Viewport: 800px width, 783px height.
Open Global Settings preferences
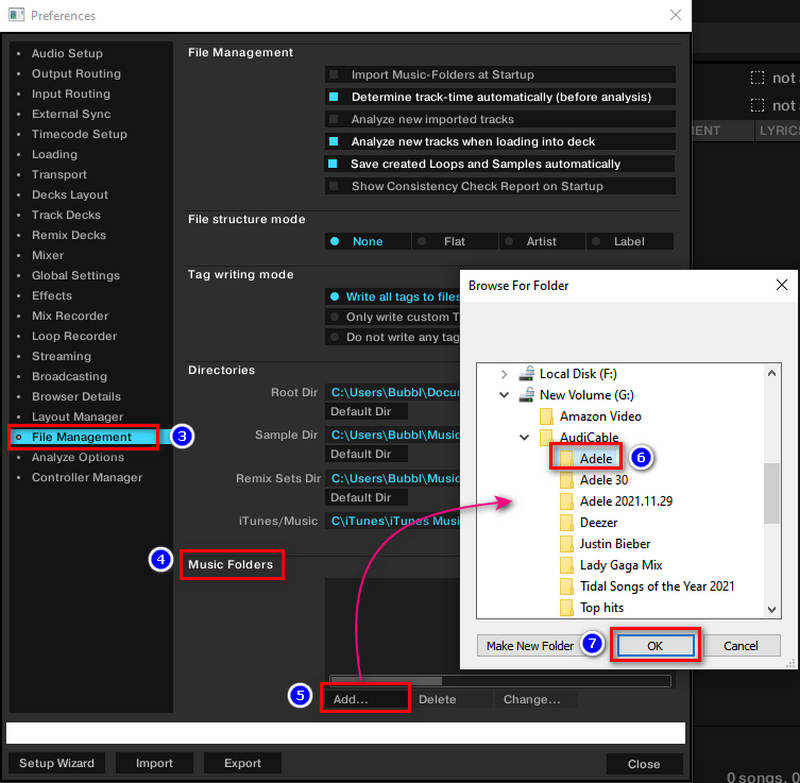pos(76,275)
